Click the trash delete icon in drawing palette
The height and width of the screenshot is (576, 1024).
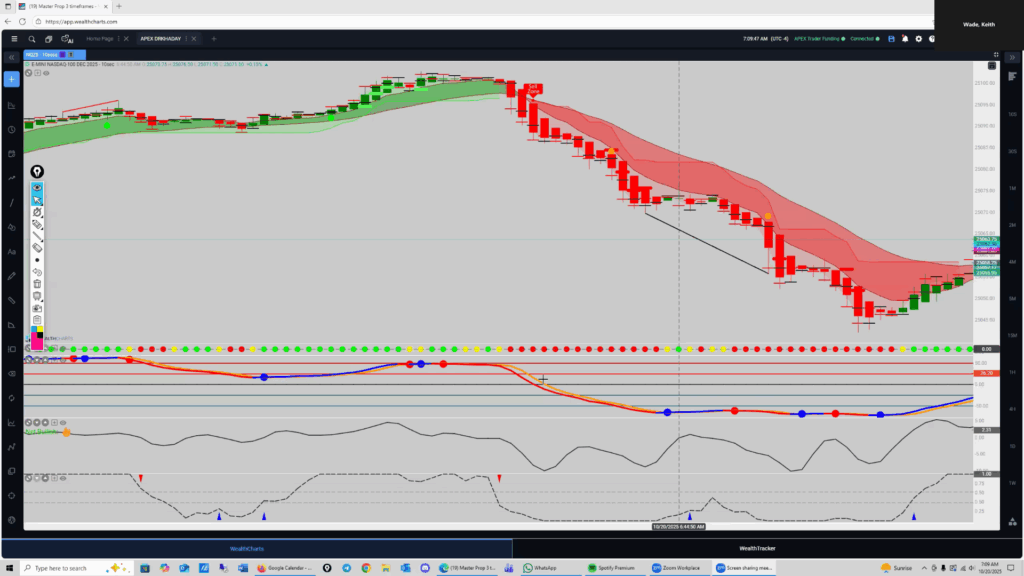pyautogui.click(x=37, y=283)
